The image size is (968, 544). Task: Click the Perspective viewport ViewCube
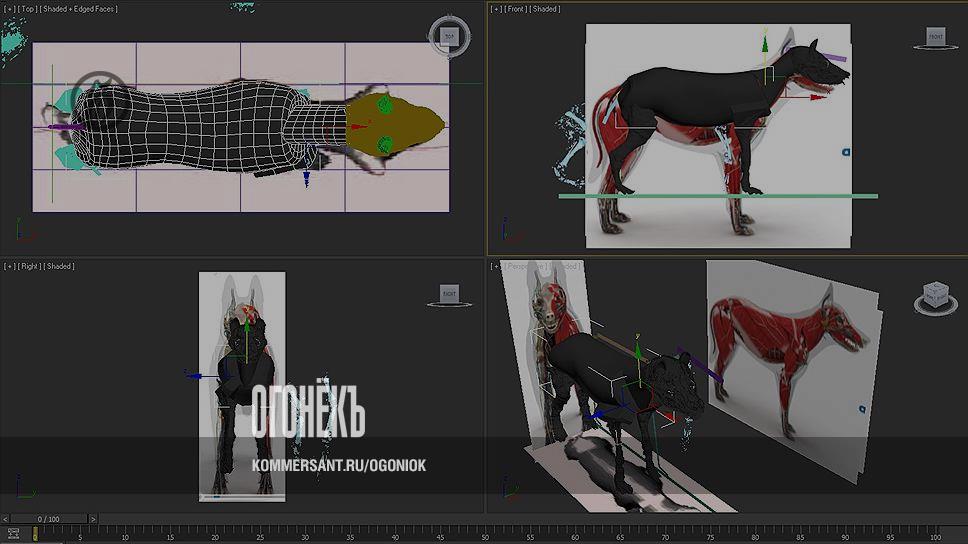[934, 296]
